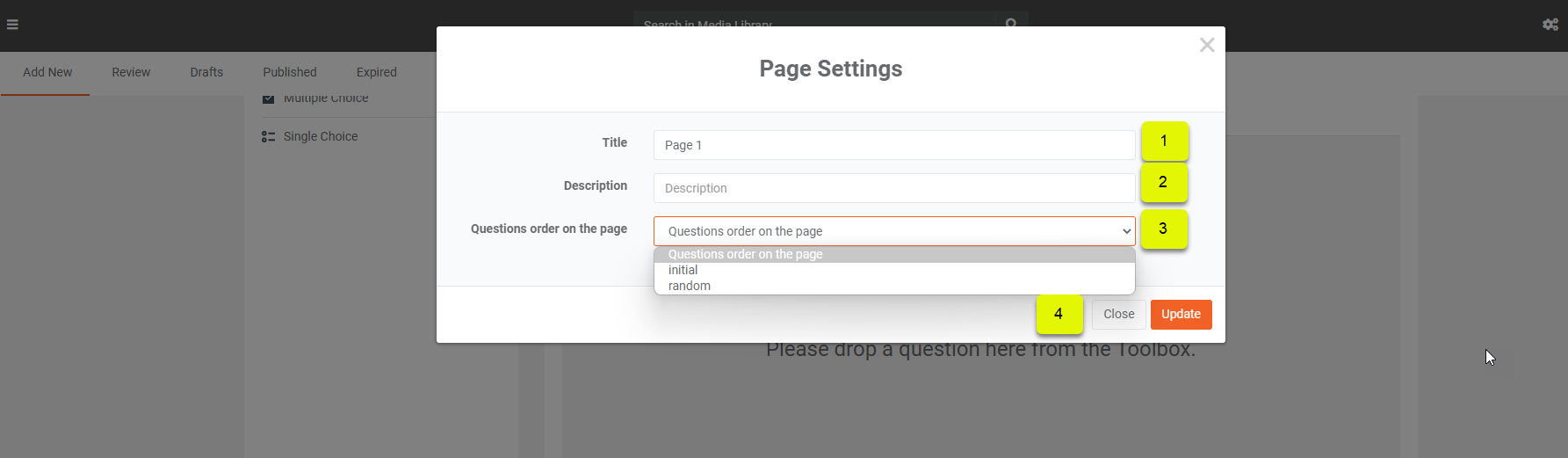Open the settings gears icon at top right

tap(1550, 25)
